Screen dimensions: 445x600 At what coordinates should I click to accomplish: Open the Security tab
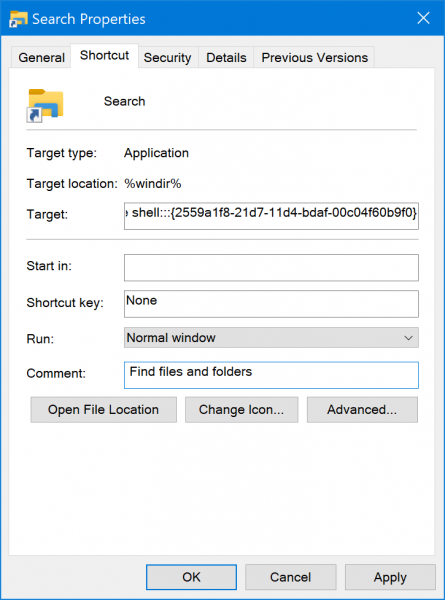tap(168, 58)
